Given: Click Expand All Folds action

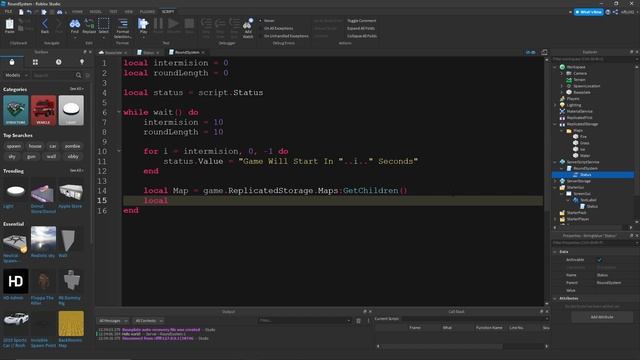Looking at the screenshot, I should [x=361, y=28].
